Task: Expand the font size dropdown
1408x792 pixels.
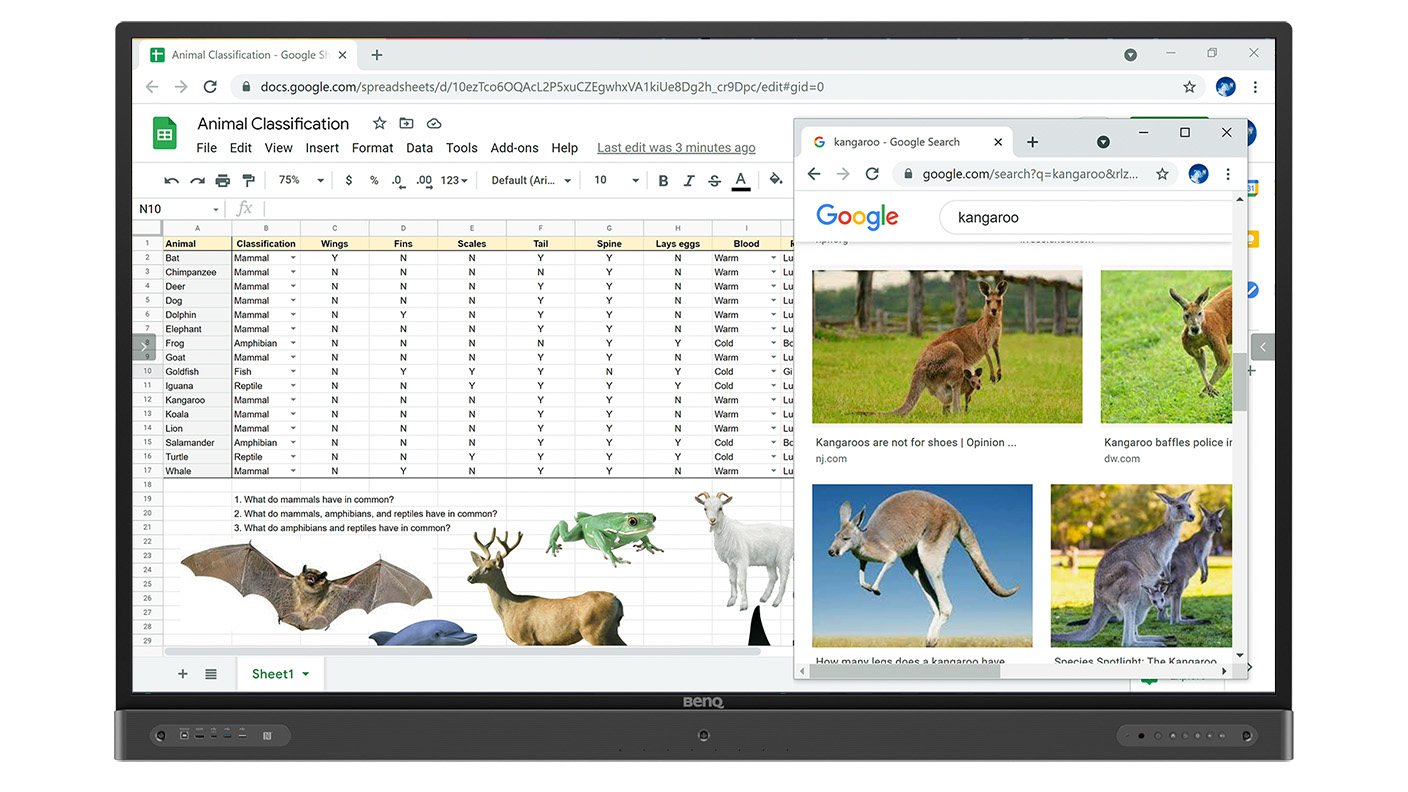Action: tap(634, 180)
